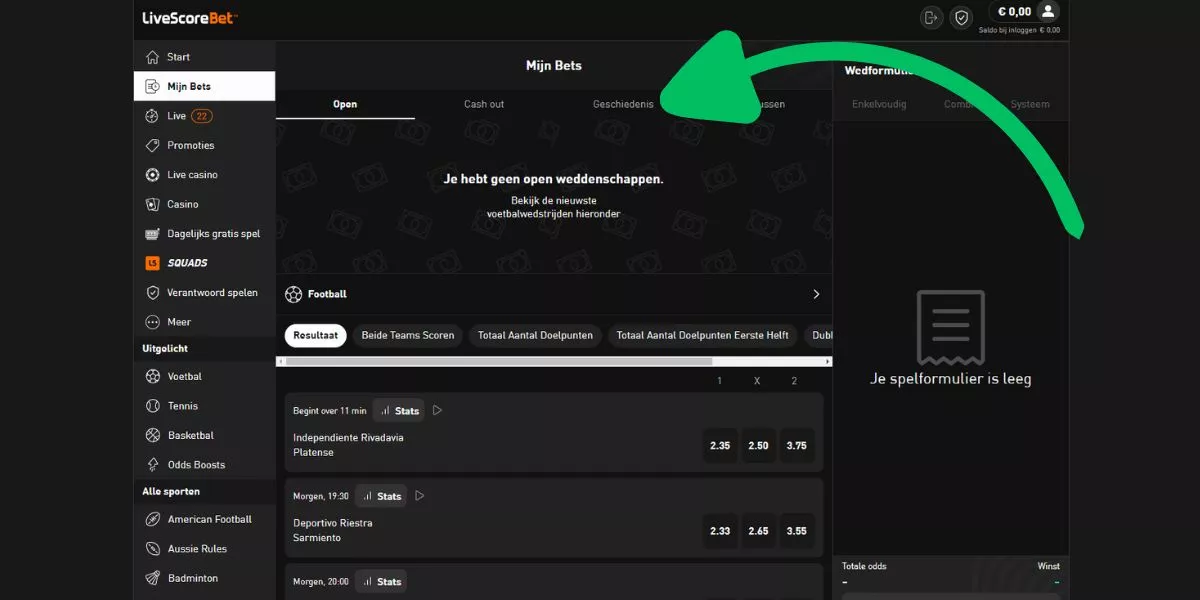1200x600 pixels.
Task: Bet 2.35 on Independiente Rivadavia
Action: [x=720, y=445]
